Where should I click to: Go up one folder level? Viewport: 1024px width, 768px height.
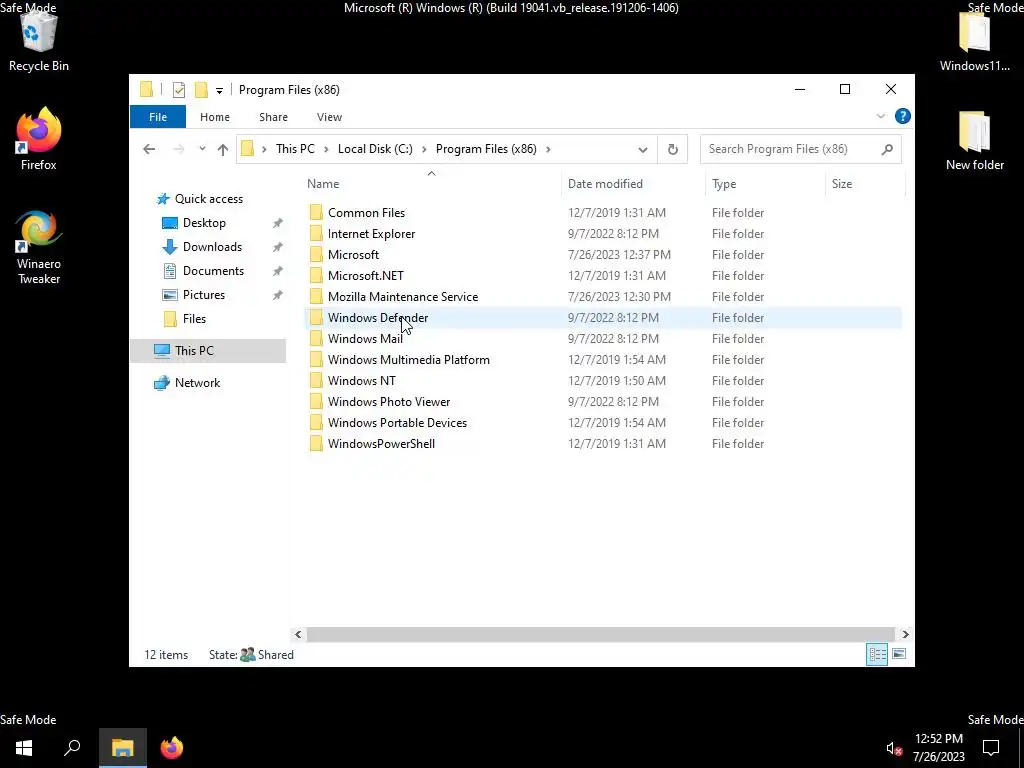[x=223, y=149]
